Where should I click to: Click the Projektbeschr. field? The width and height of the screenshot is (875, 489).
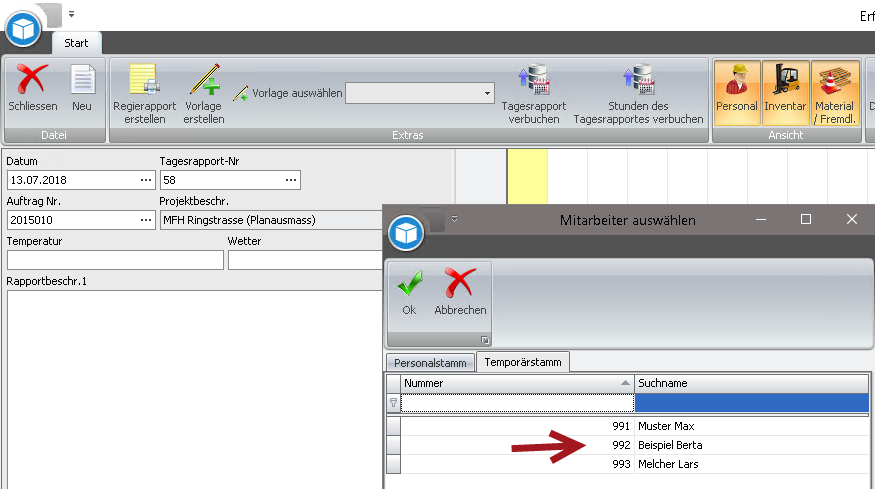[271, 220]
